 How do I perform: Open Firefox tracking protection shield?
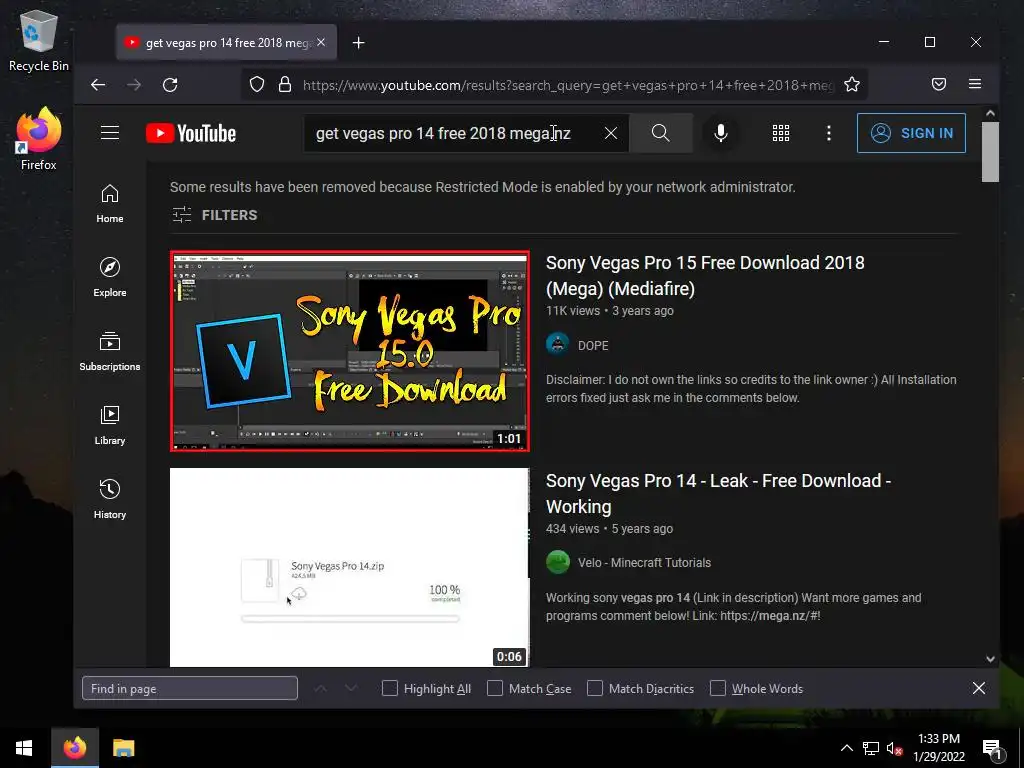pos(257,85)
